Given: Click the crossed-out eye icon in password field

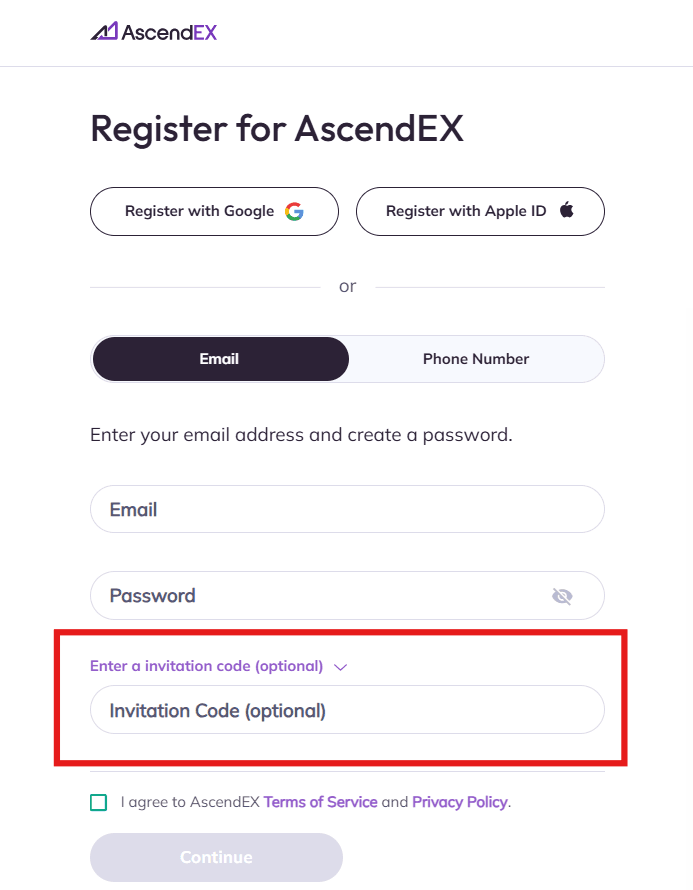Looking at the screenshot, I should (562, 595).
